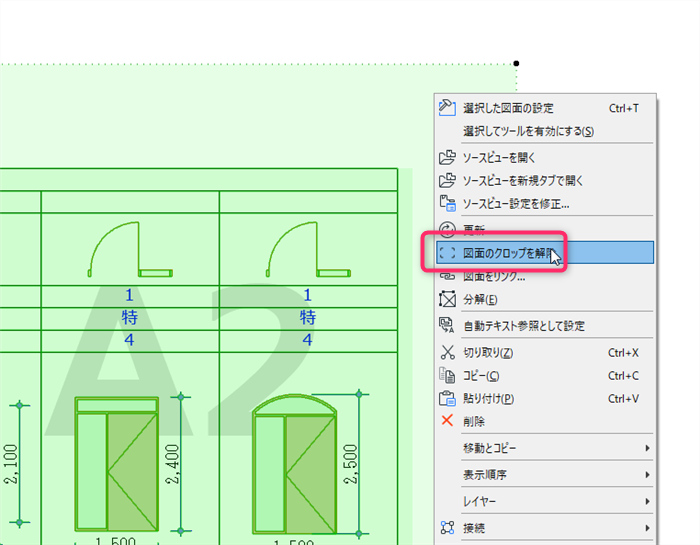Select コピー(C) copy command
Image resolution: width=700 pixels, height=545 pixels.
click(x=545, y=376)
